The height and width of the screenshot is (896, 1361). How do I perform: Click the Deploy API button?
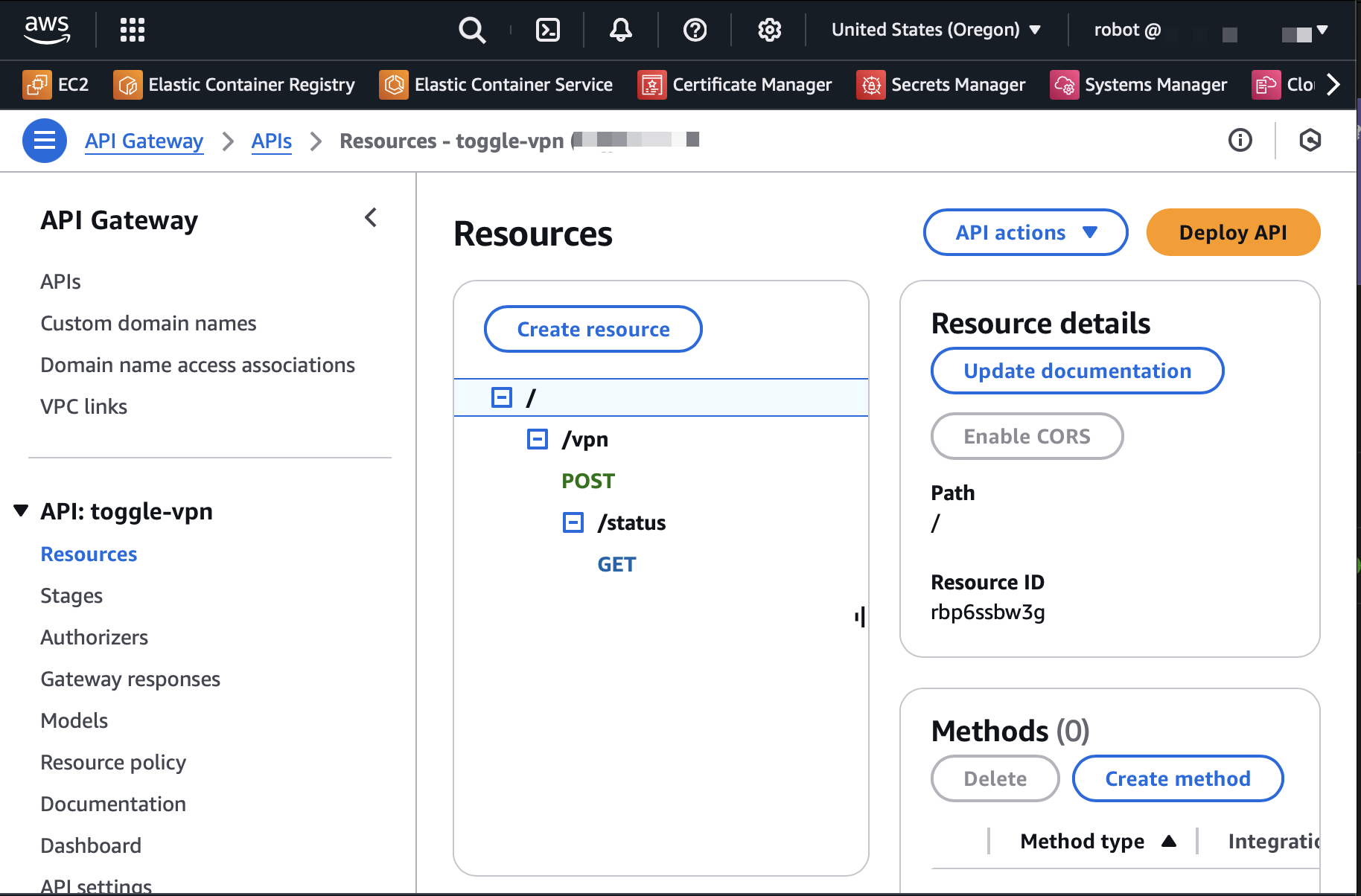(x=1233, y=232)
